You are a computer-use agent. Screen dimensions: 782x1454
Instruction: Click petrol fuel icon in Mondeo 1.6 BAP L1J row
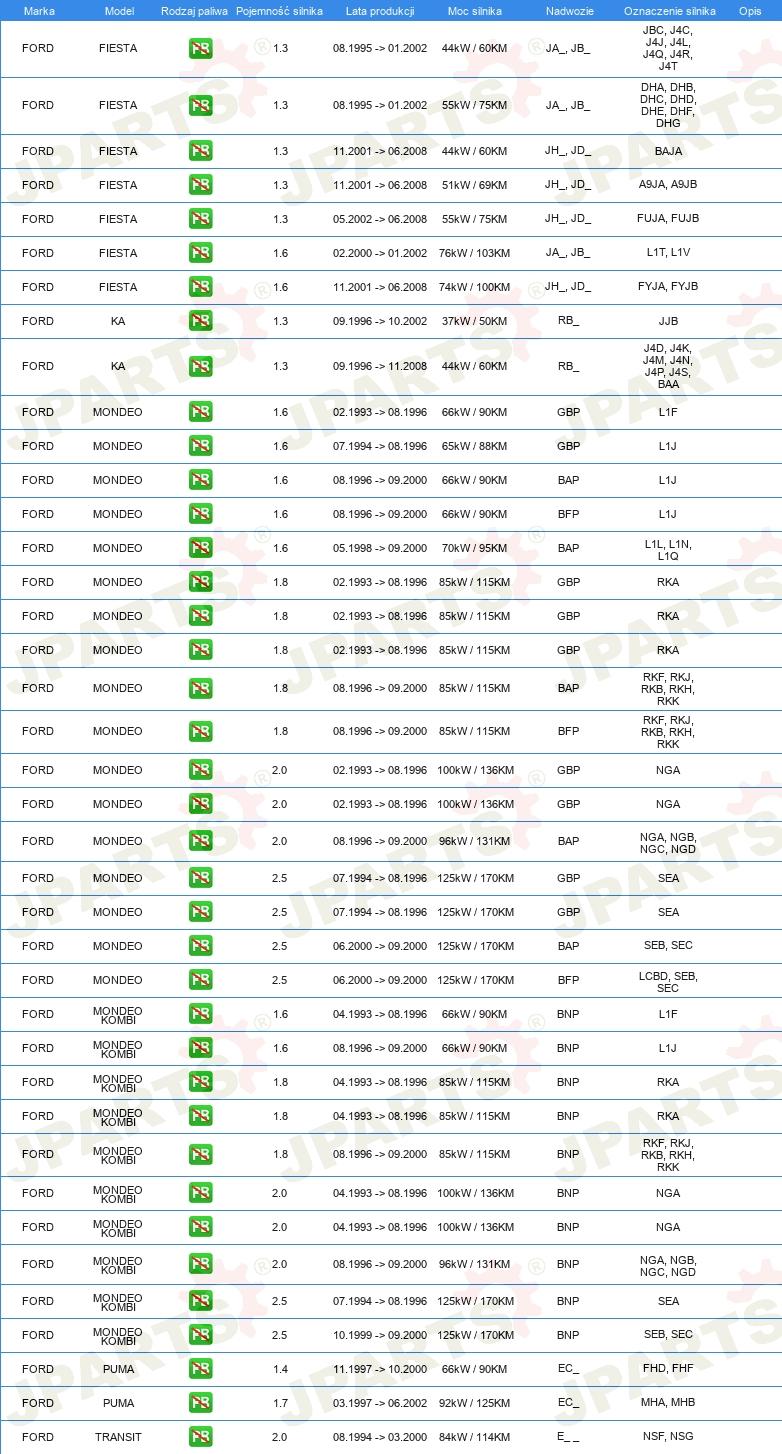200,480
